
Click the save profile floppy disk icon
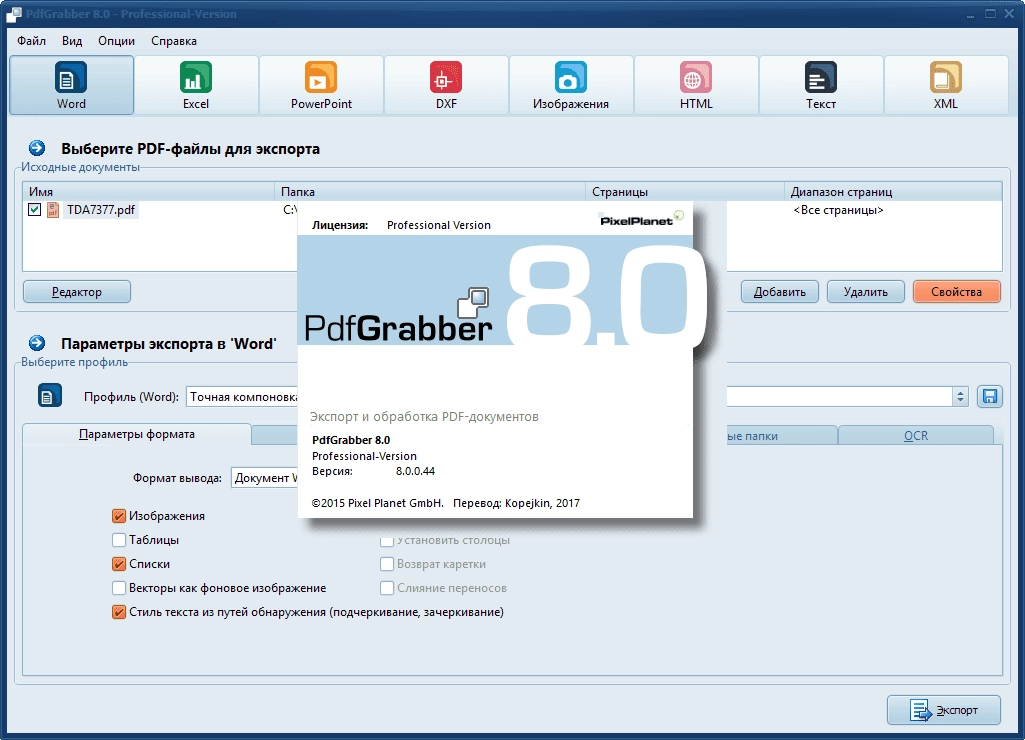pos(990,396)
